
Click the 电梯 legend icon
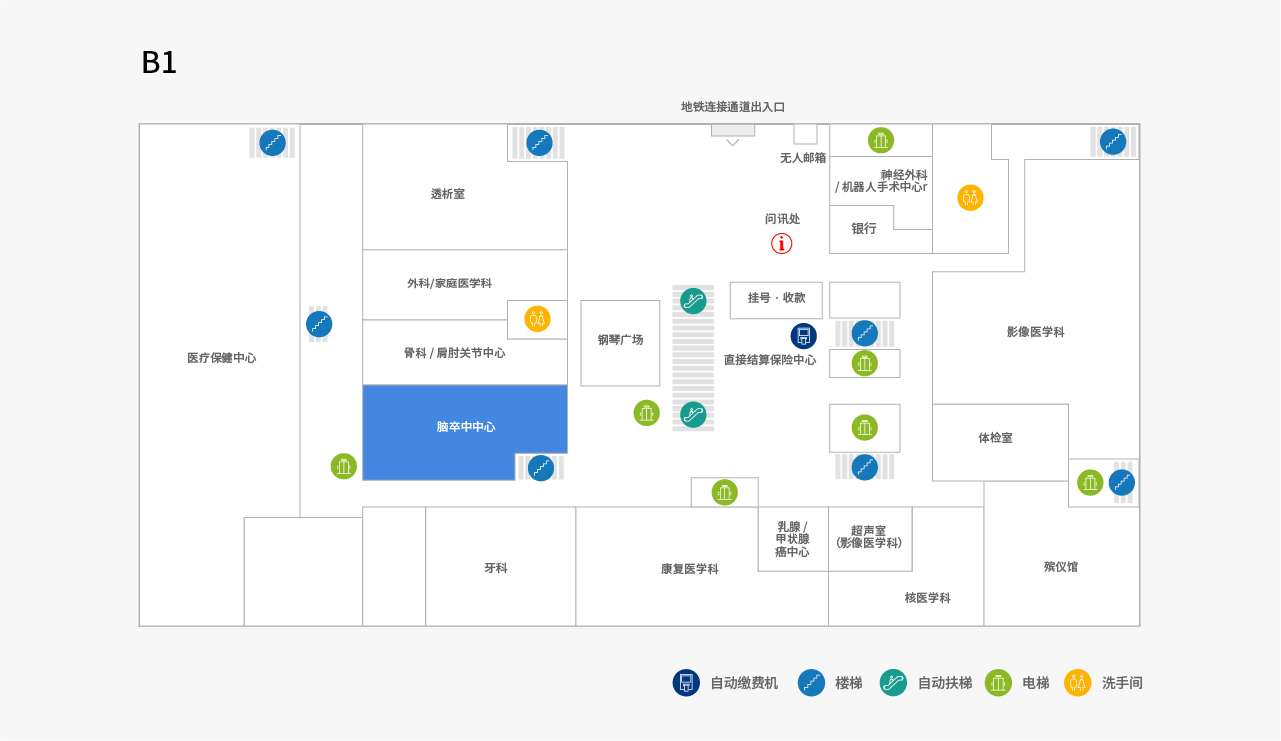point(998,683)
